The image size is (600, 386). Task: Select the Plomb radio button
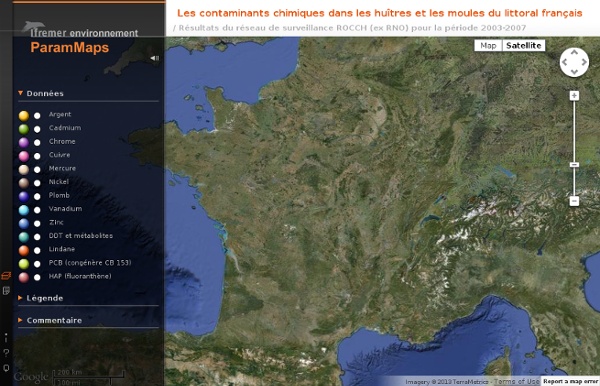tap(37, 197)
